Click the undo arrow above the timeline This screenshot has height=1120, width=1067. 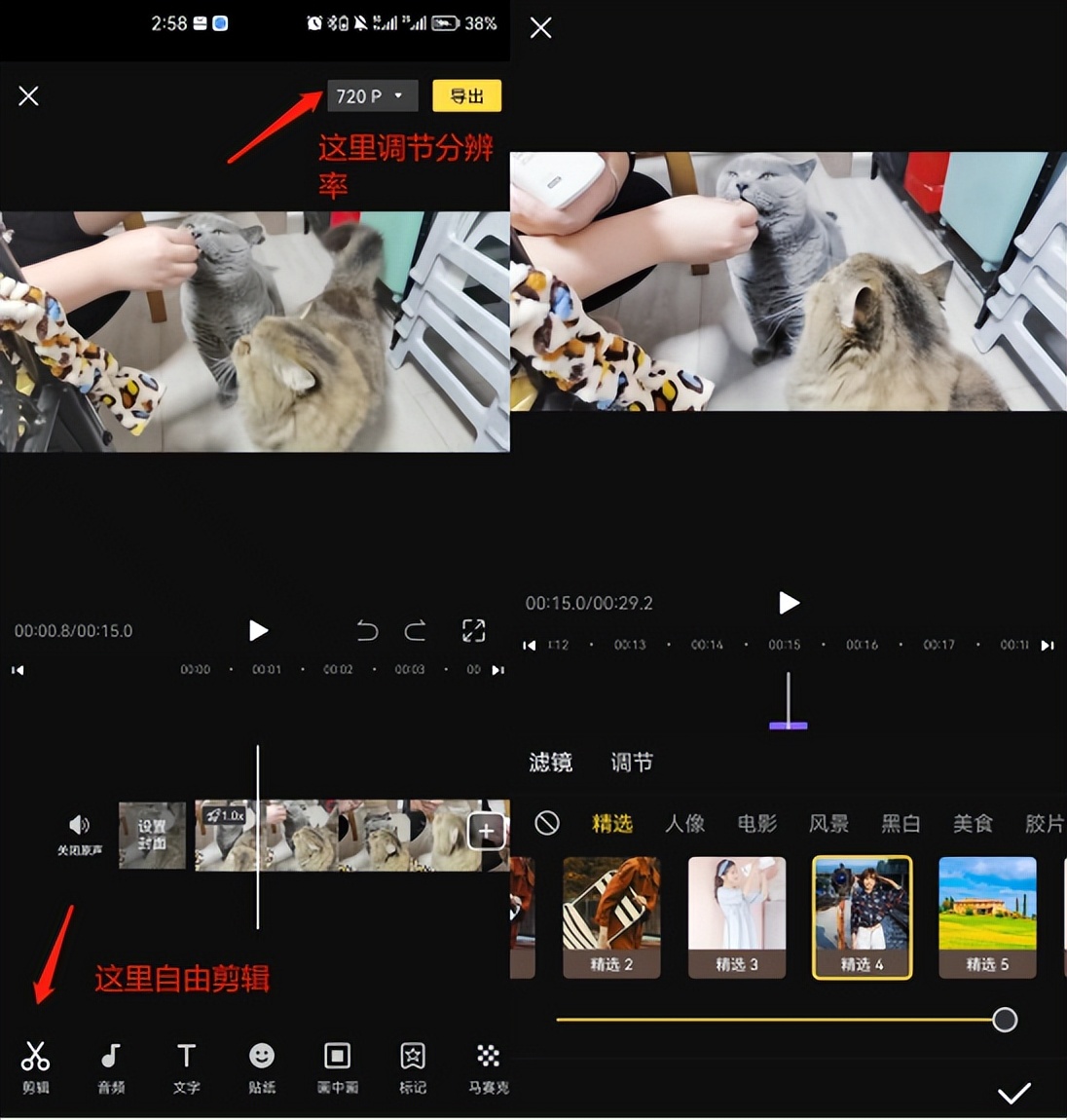[x=368, y=631]
